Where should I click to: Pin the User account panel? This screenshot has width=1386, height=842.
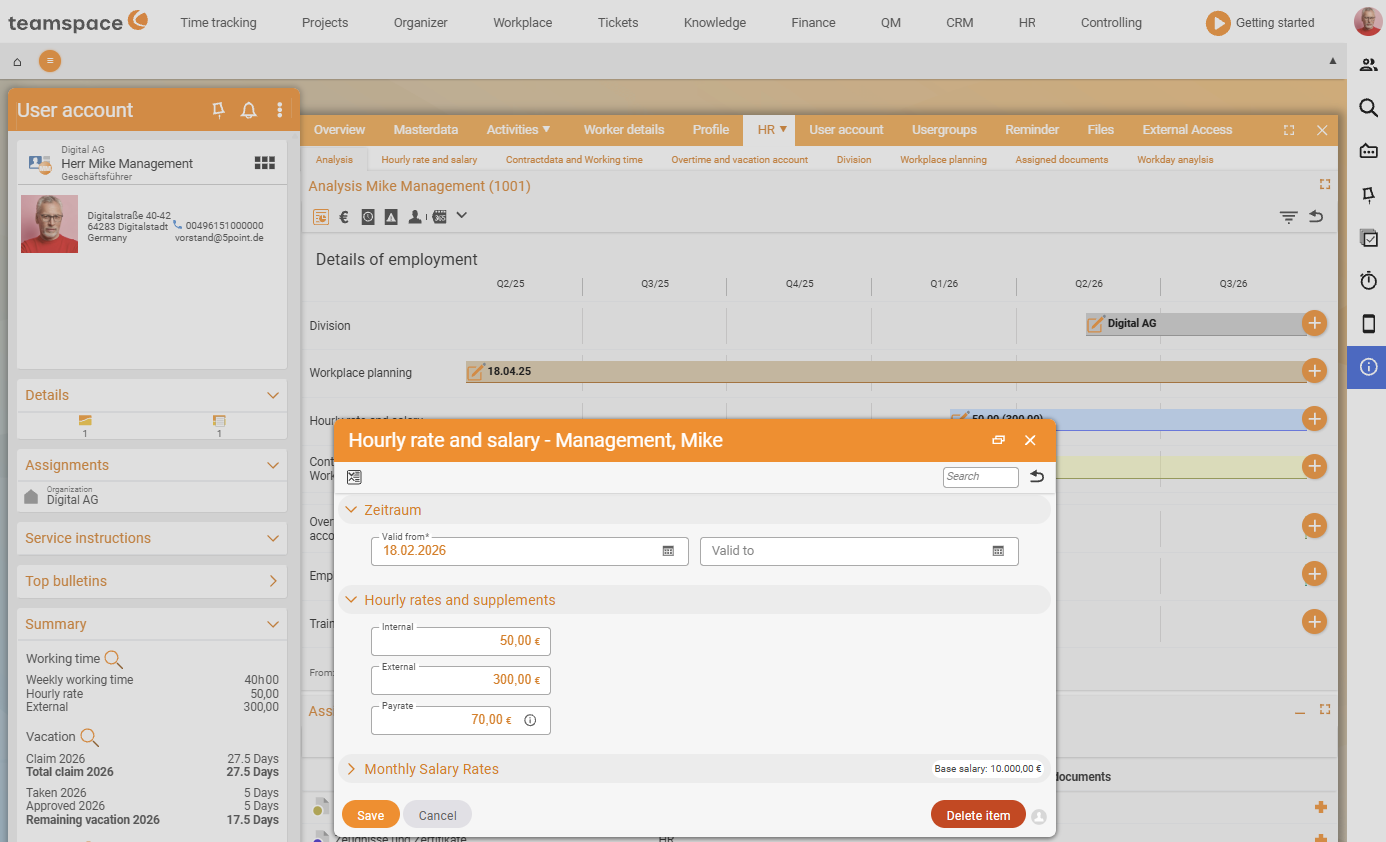[x=218, y=110]
